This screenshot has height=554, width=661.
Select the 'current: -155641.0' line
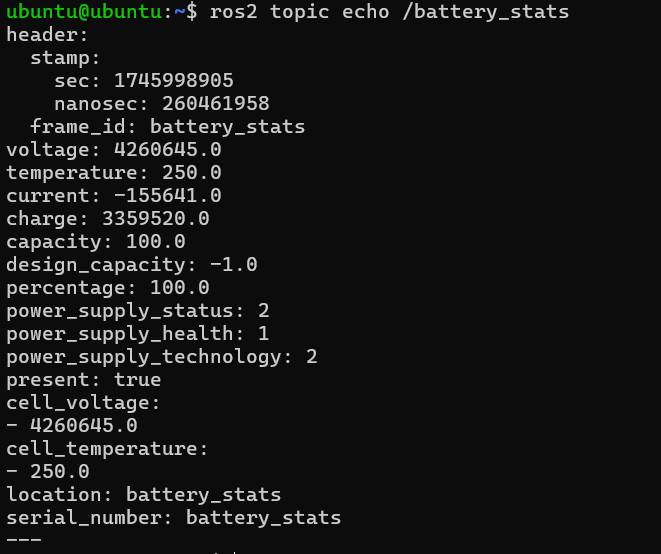[114, 196]
